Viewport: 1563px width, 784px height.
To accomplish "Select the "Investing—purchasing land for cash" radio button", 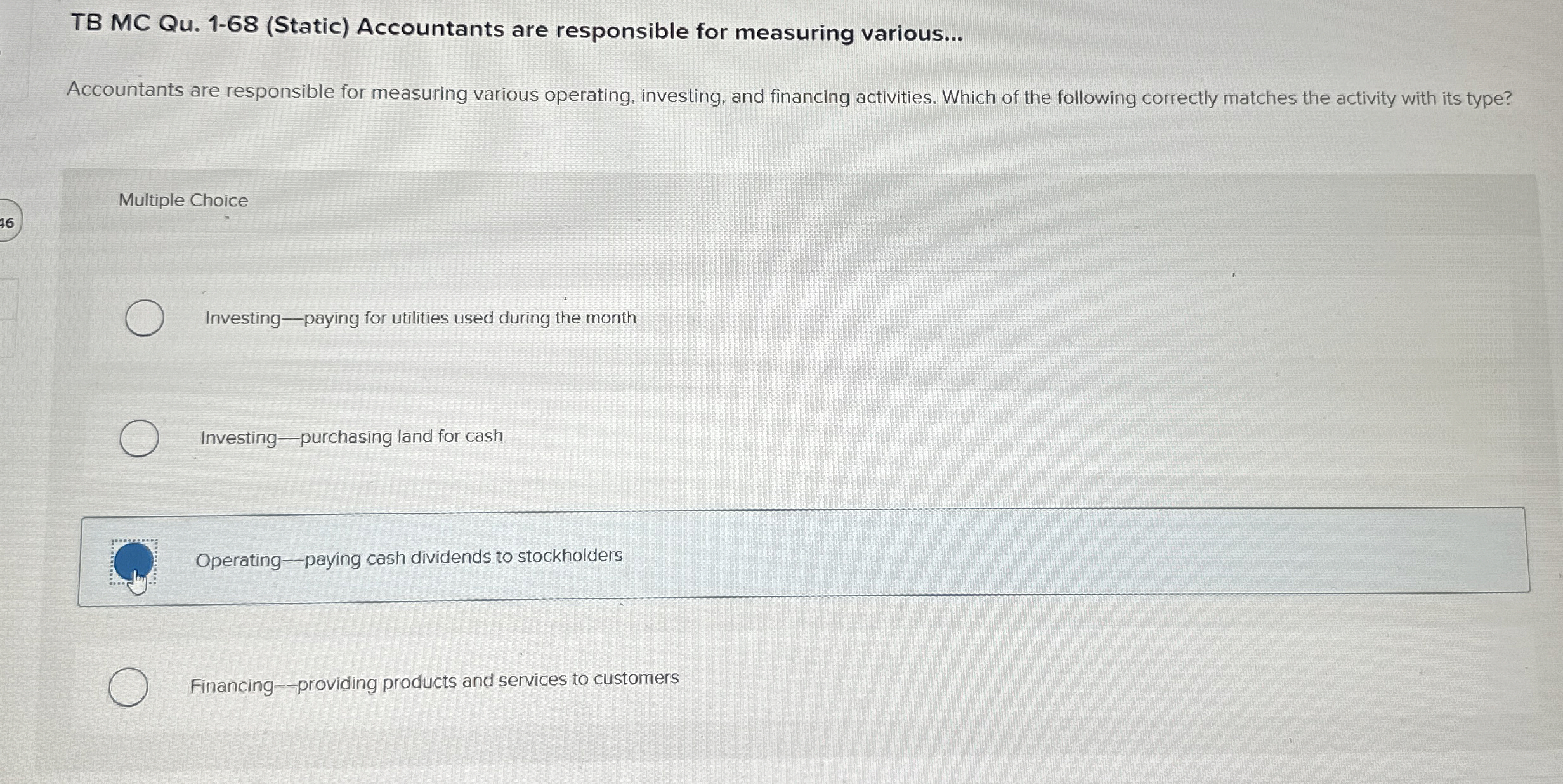I will point(140,438).
